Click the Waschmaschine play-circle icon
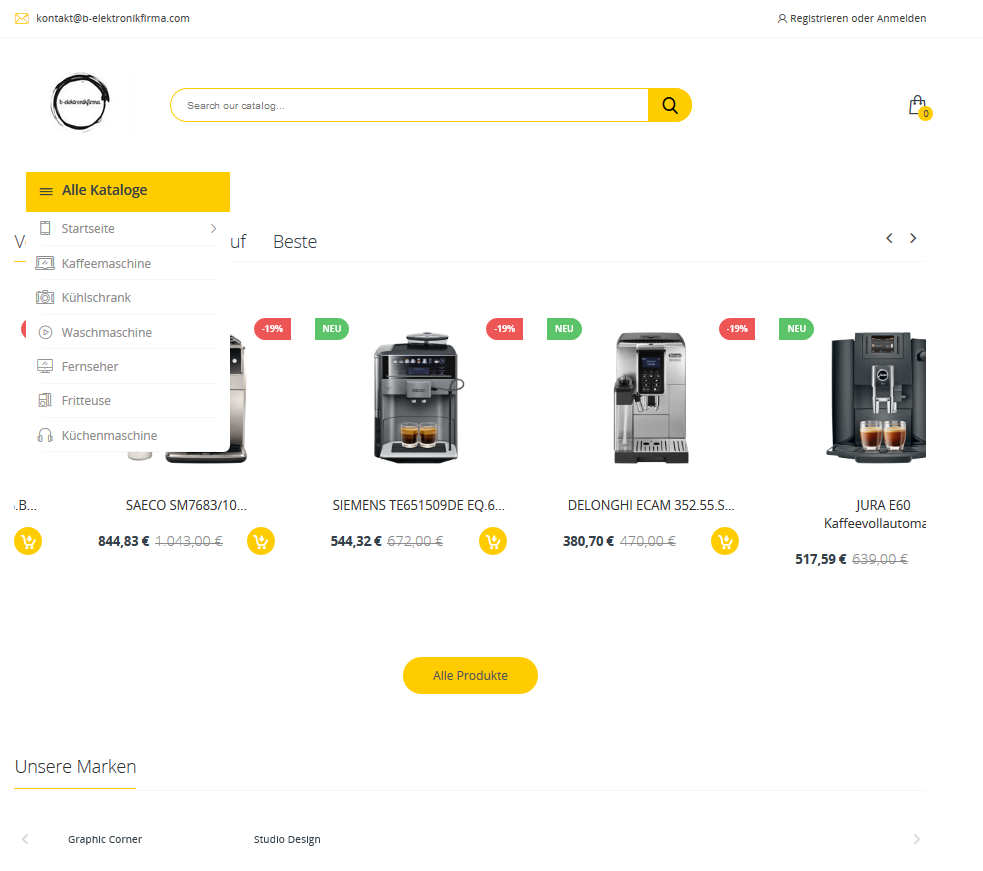Screen dimensions: 983x871 (45, 332)
